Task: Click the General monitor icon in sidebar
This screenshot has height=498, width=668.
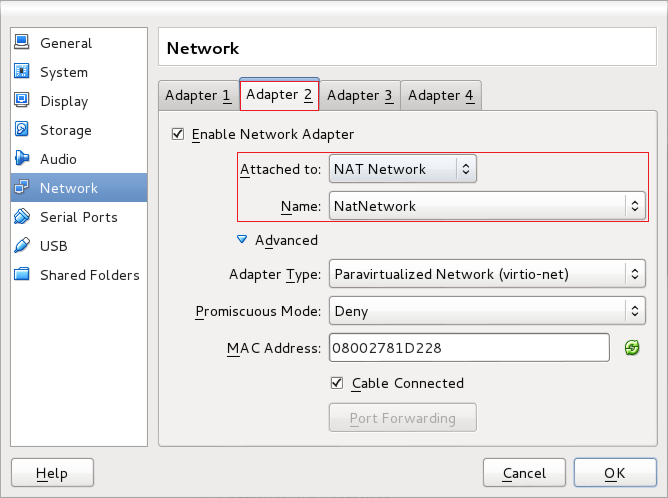Action: (x=21, y=42)
